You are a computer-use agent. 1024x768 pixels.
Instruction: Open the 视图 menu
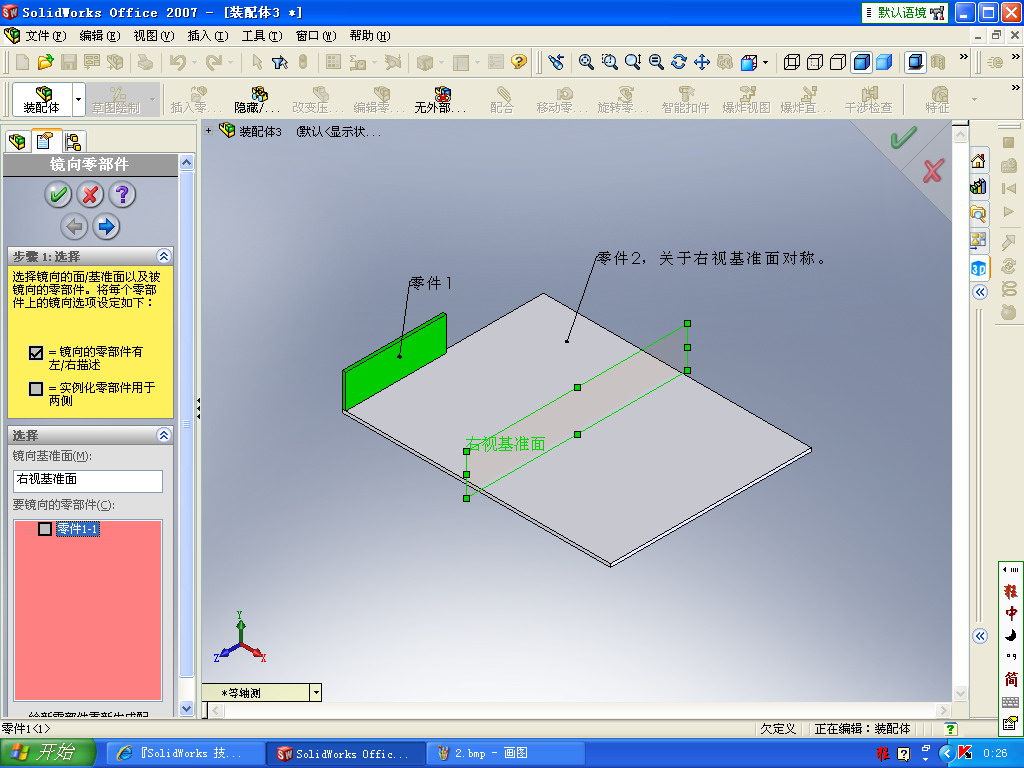tap(153, 36)
